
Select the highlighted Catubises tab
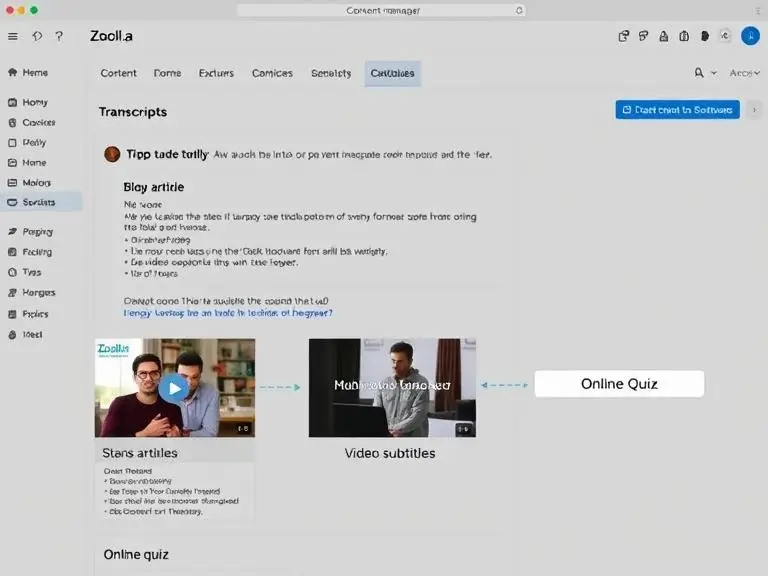pos(392,73)
